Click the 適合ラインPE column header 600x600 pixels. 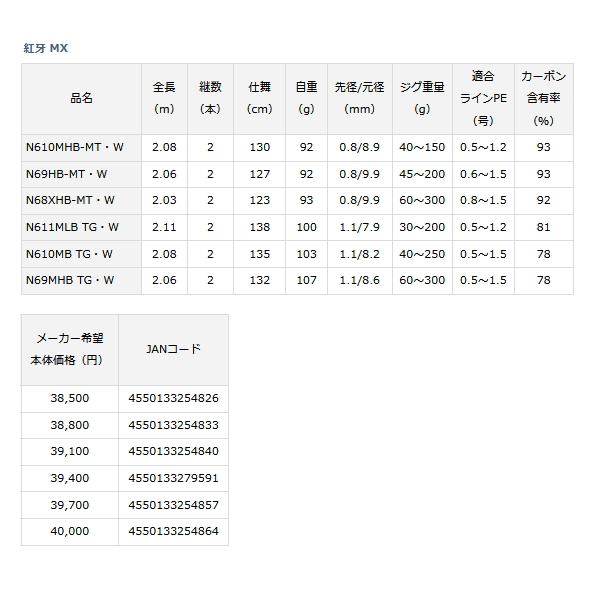[483, 99]
